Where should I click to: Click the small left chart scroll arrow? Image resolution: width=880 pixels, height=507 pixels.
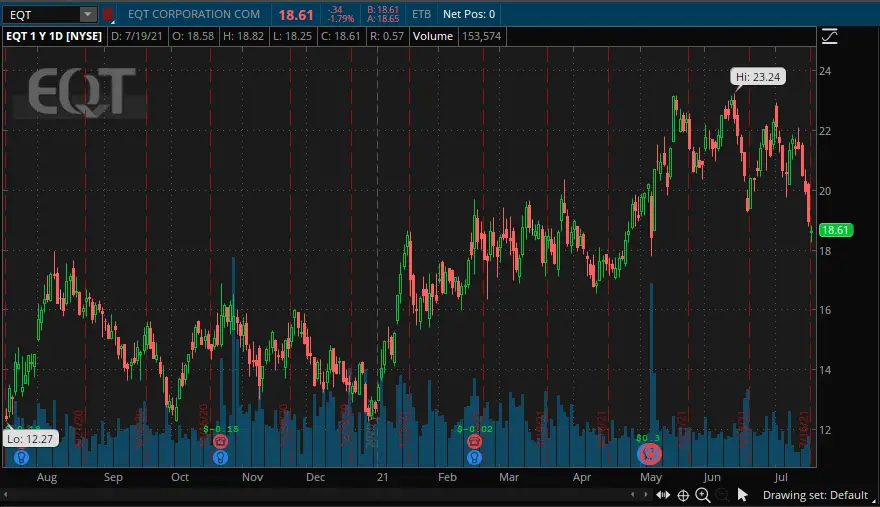click(632, 495)
